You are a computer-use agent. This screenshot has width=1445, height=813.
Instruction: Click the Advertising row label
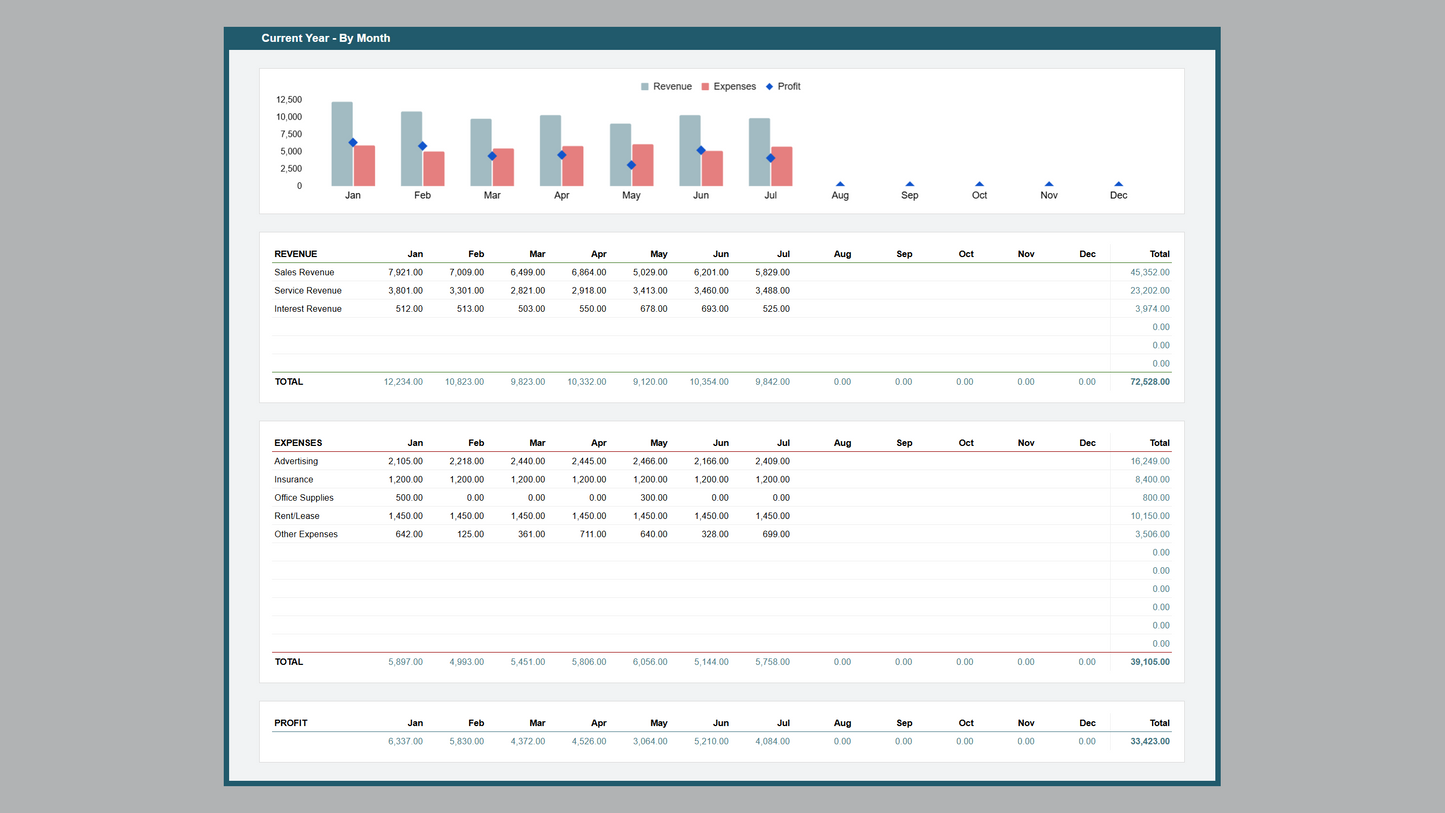(296, 461)
